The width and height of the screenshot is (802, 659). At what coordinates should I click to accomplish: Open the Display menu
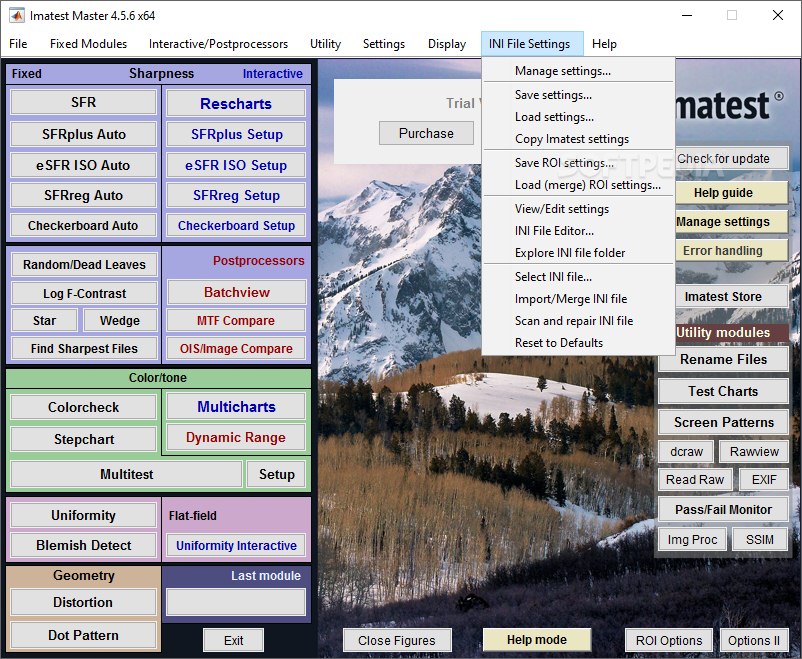[x=447, y=44]
